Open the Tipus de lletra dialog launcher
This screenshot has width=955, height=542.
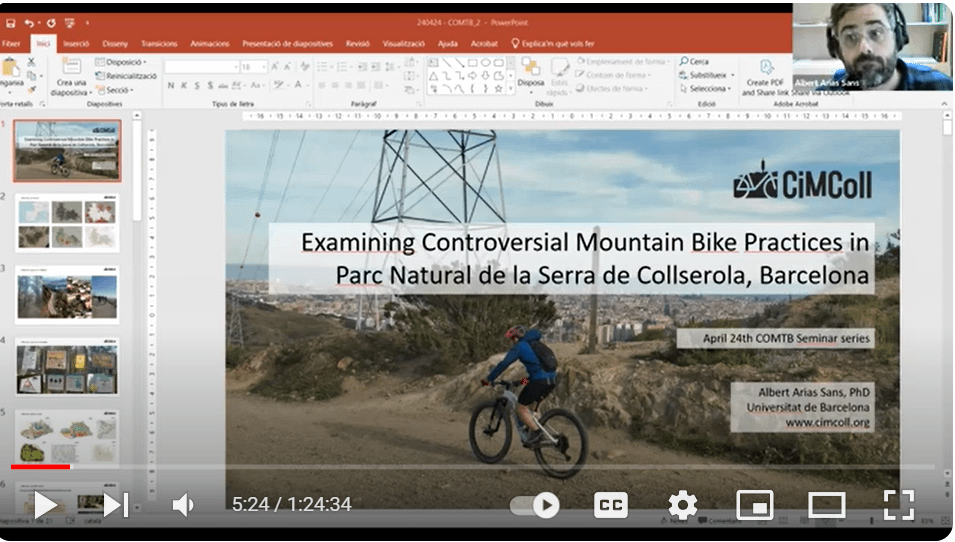point(308,104)
